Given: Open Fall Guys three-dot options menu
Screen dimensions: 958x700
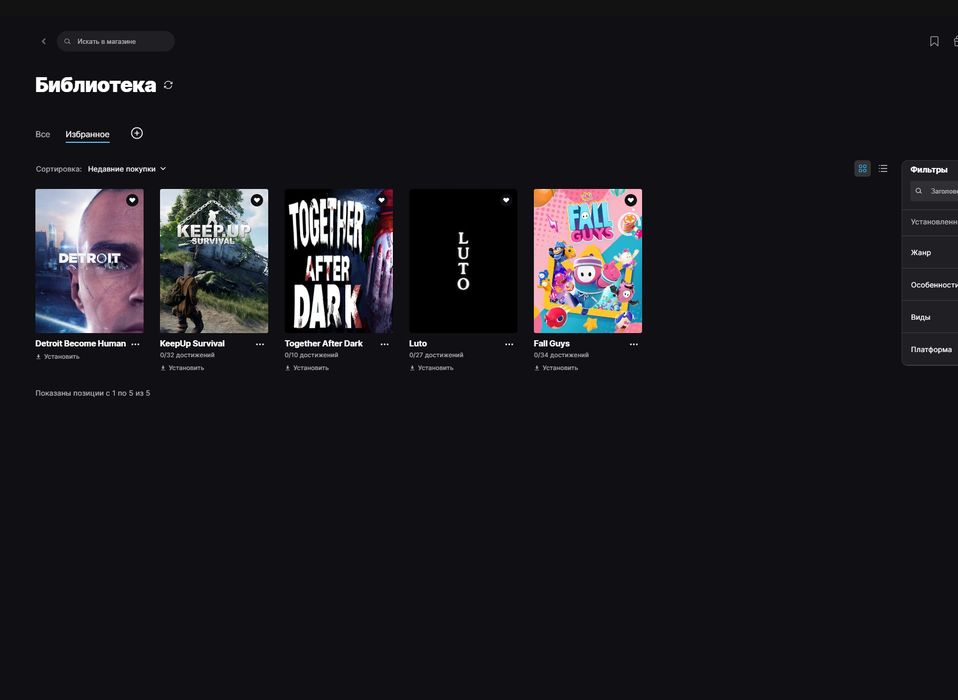Looking at the screenshot, I should point(634,344).
